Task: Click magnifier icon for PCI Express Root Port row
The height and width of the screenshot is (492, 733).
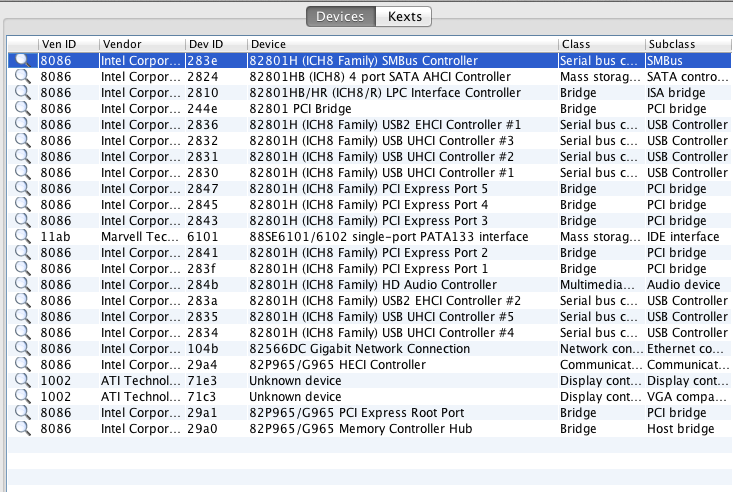Action: [x=22, y=413]
